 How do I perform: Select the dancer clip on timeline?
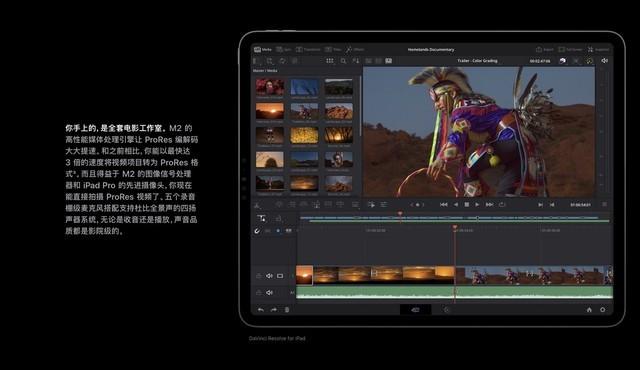click(534, 275)
